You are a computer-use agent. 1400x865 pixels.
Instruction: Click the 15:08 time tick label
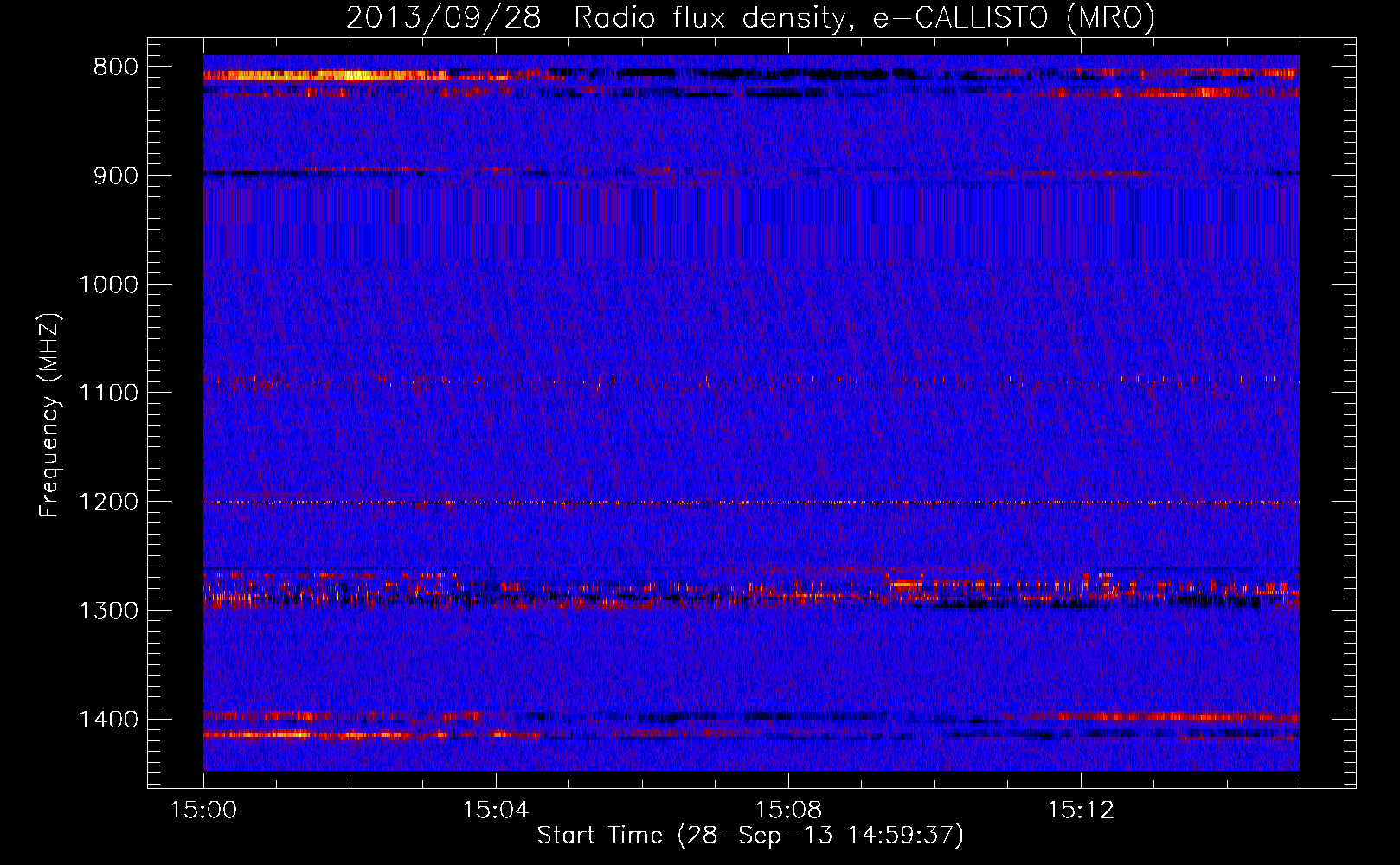point(788,811)
